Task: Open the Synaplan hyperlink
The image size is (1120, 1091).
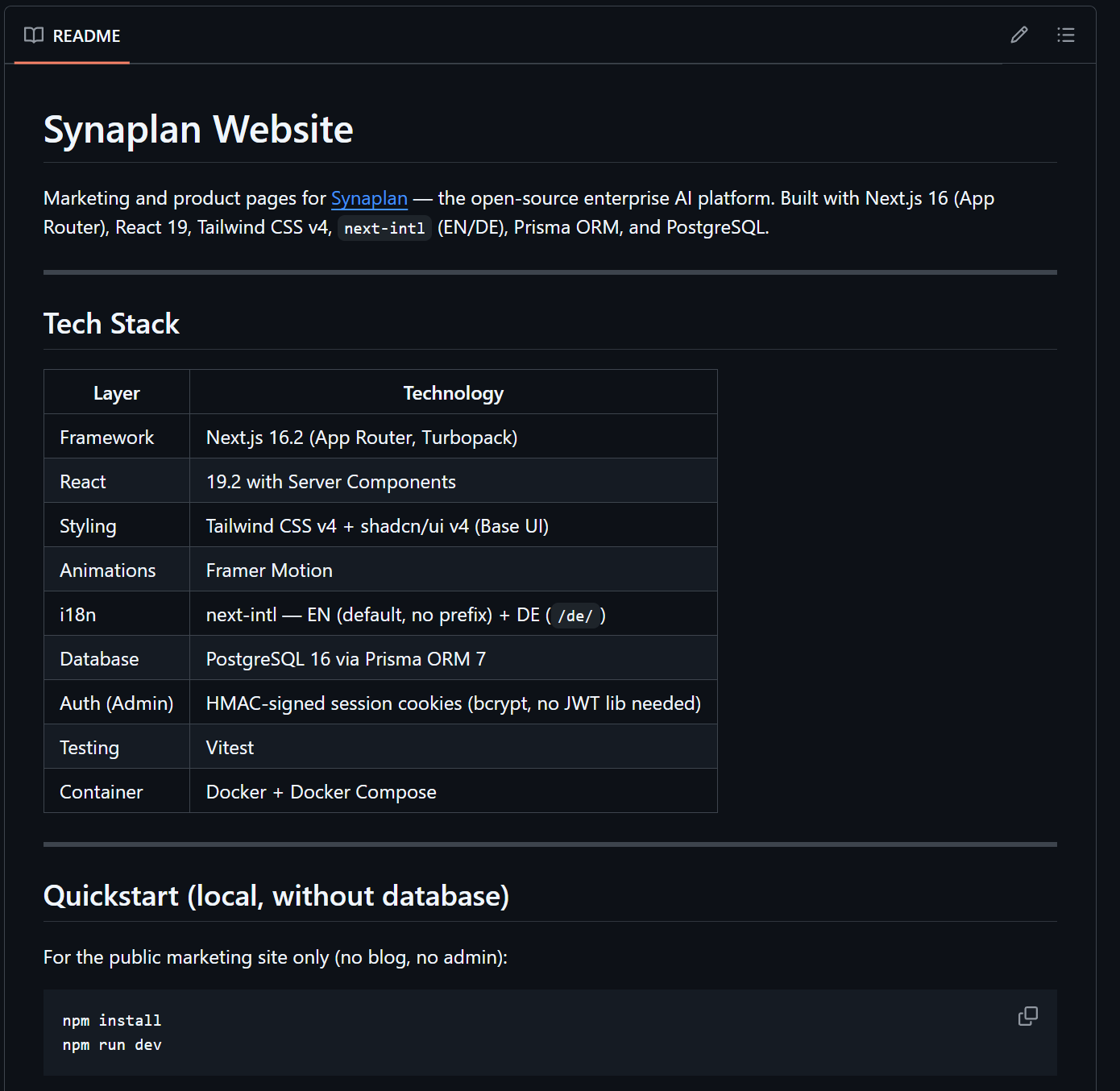Action: [x=369, y=198]
